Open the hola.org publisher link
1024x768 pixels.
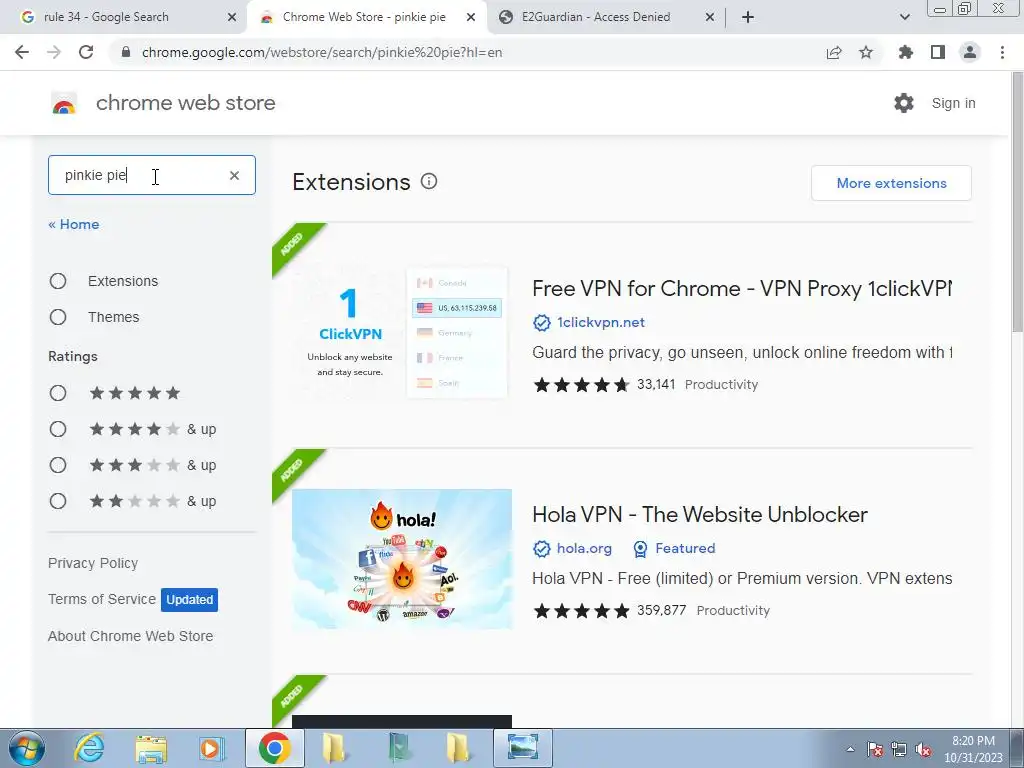click(584, 549)
